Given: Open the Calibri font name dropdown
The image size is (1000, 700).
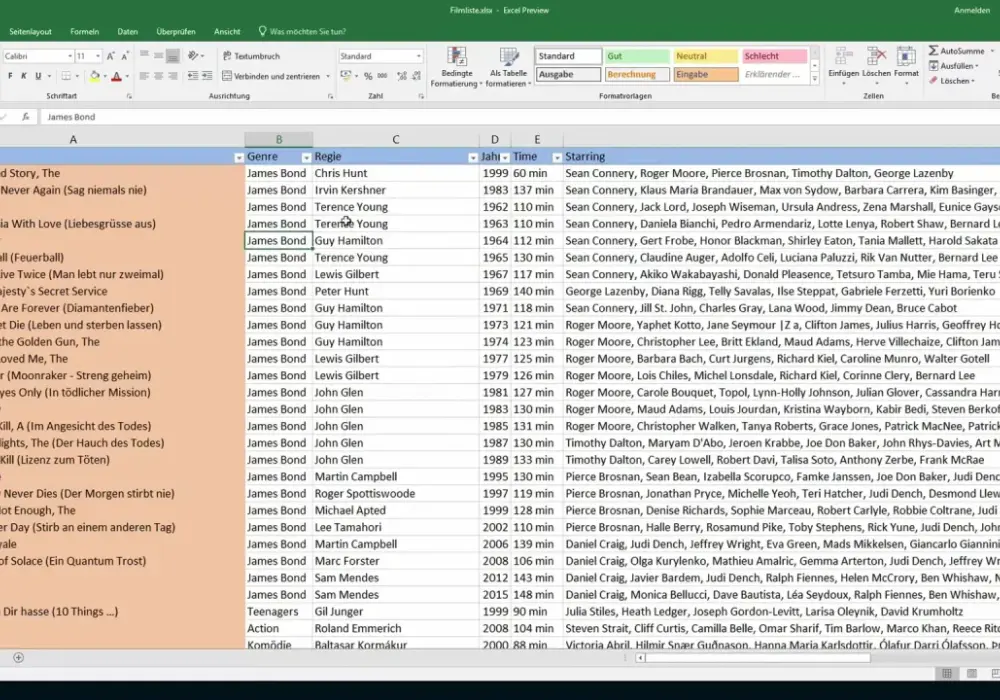Looking at the screenshot, I should click(x=70, y=56).
